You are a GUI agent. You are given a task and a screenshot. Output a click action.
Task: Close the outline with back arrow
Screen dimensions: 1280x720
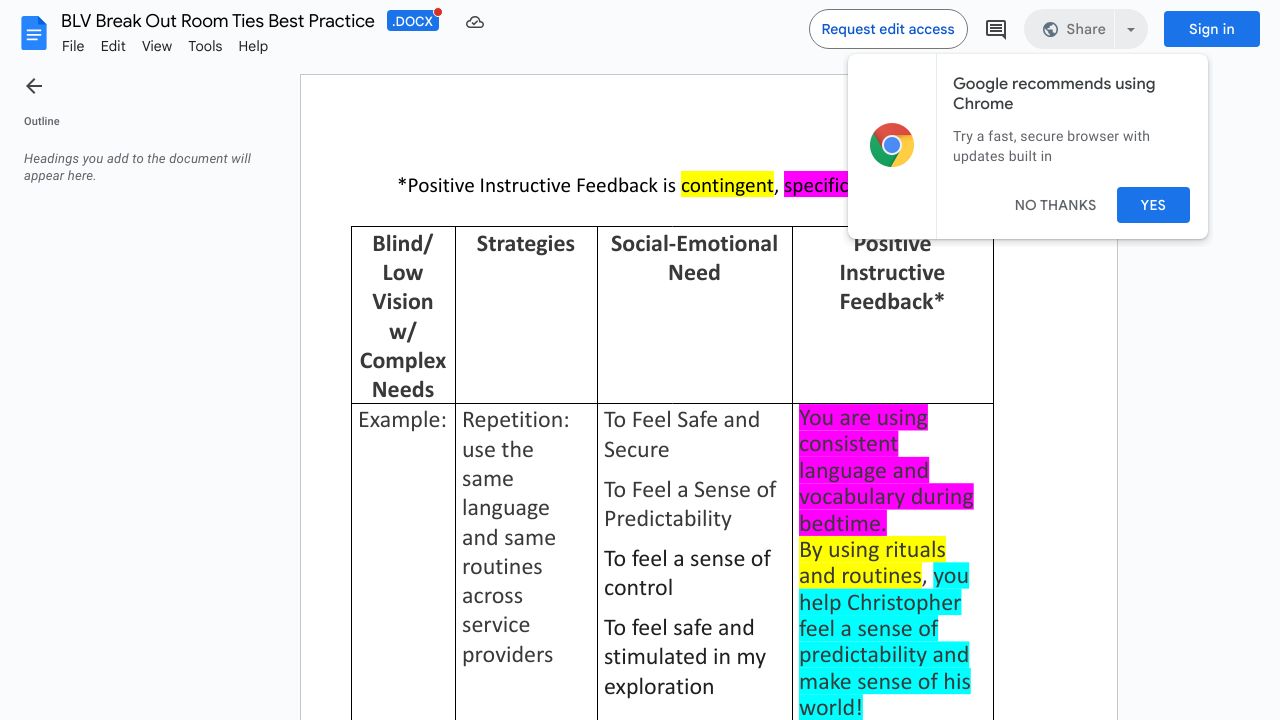coord(34,86)
